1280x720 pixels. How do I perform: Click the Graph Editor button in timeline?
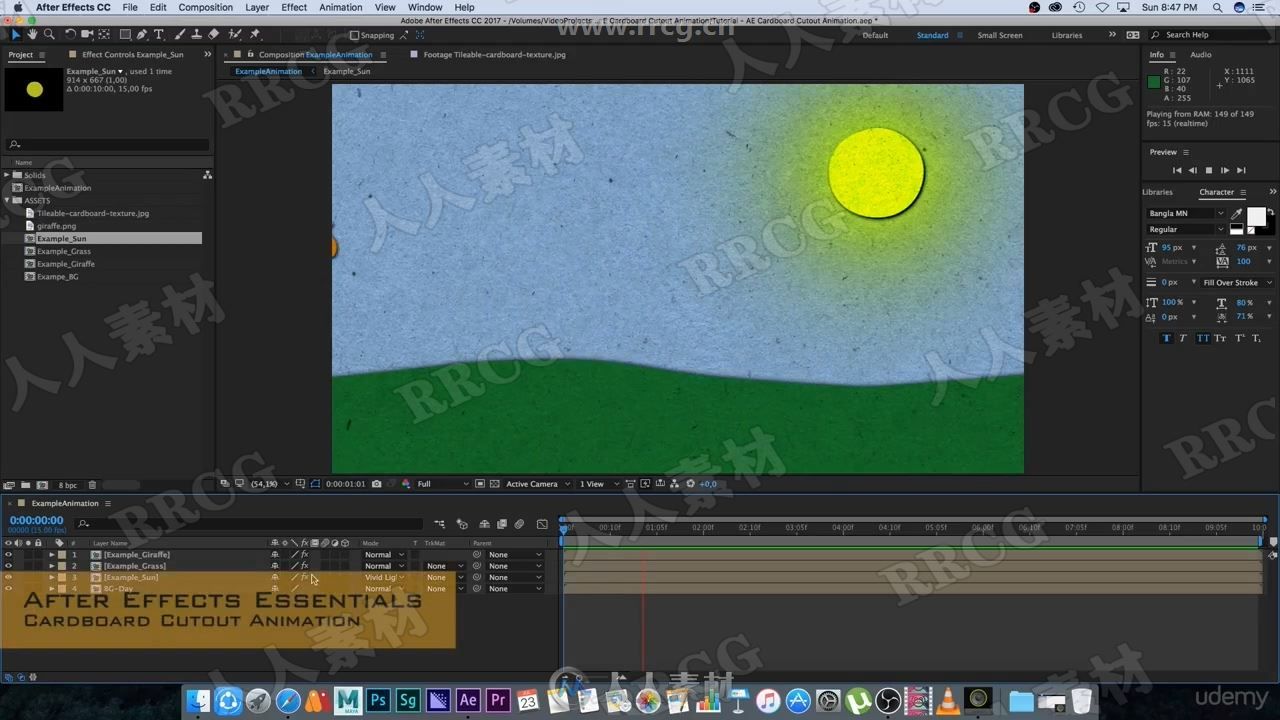542,524
